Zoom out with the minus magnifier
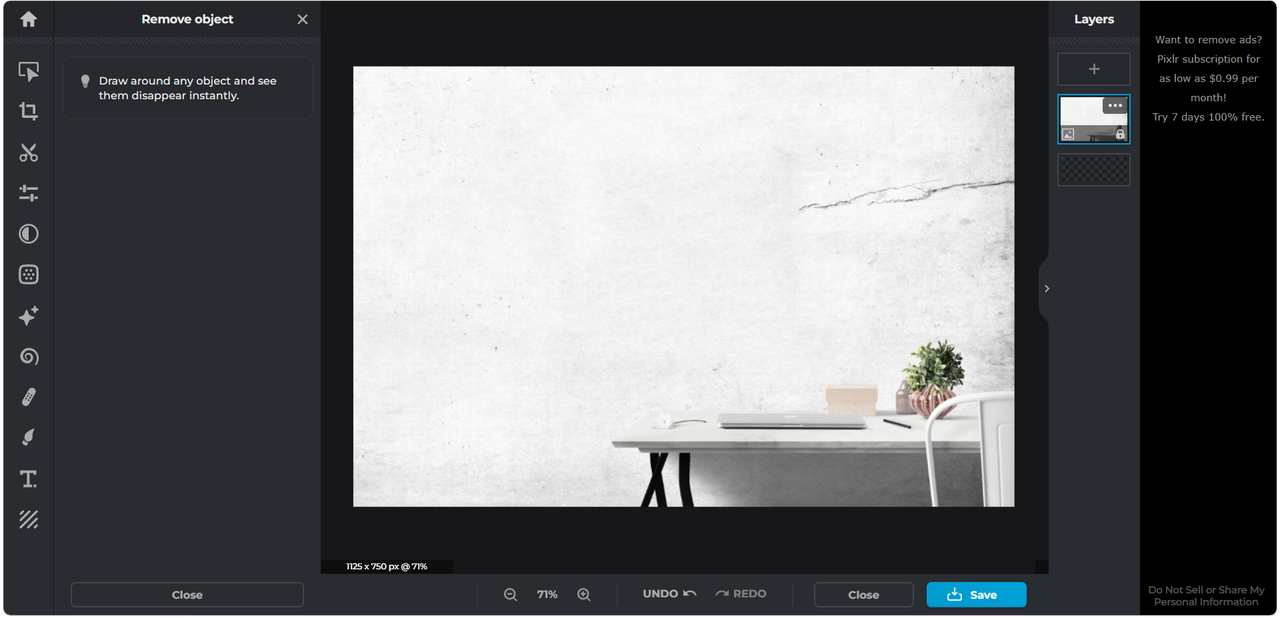Viewport: 1280px width, 618px height. click(x=510, y=594)
